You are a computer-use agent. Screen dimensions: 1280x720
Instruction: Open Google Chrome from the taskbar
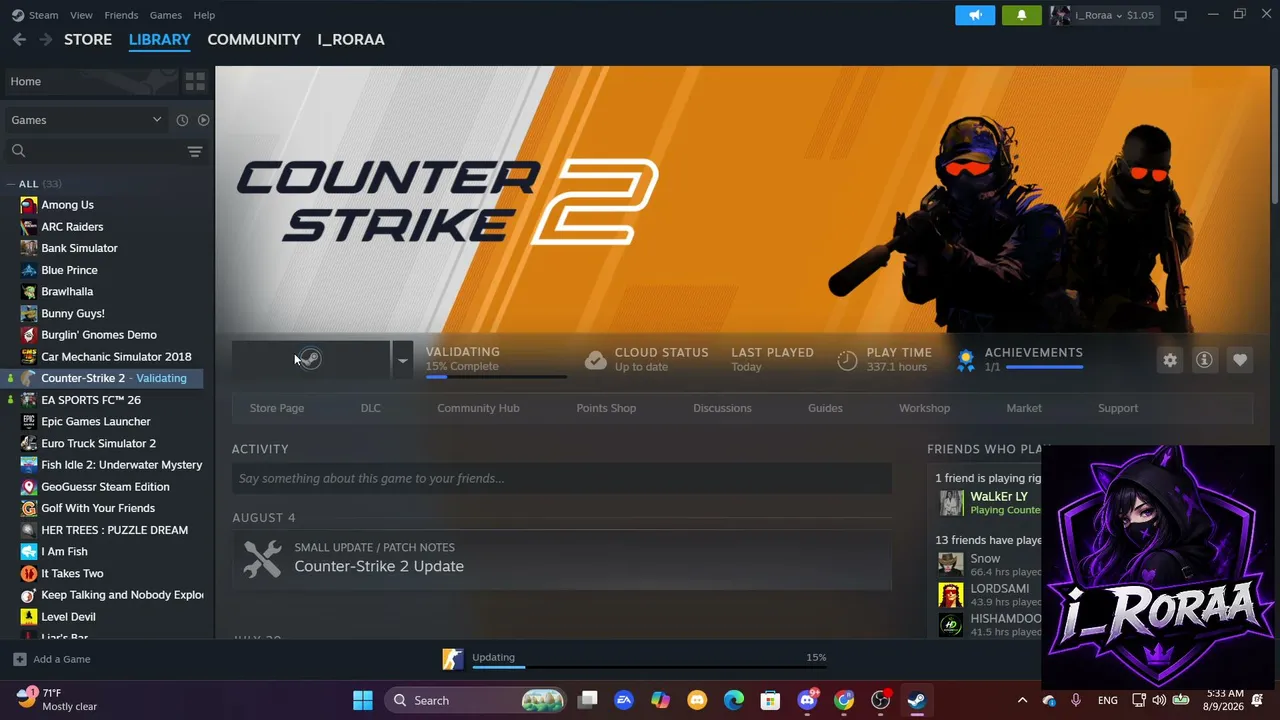[x=844, y=700]
